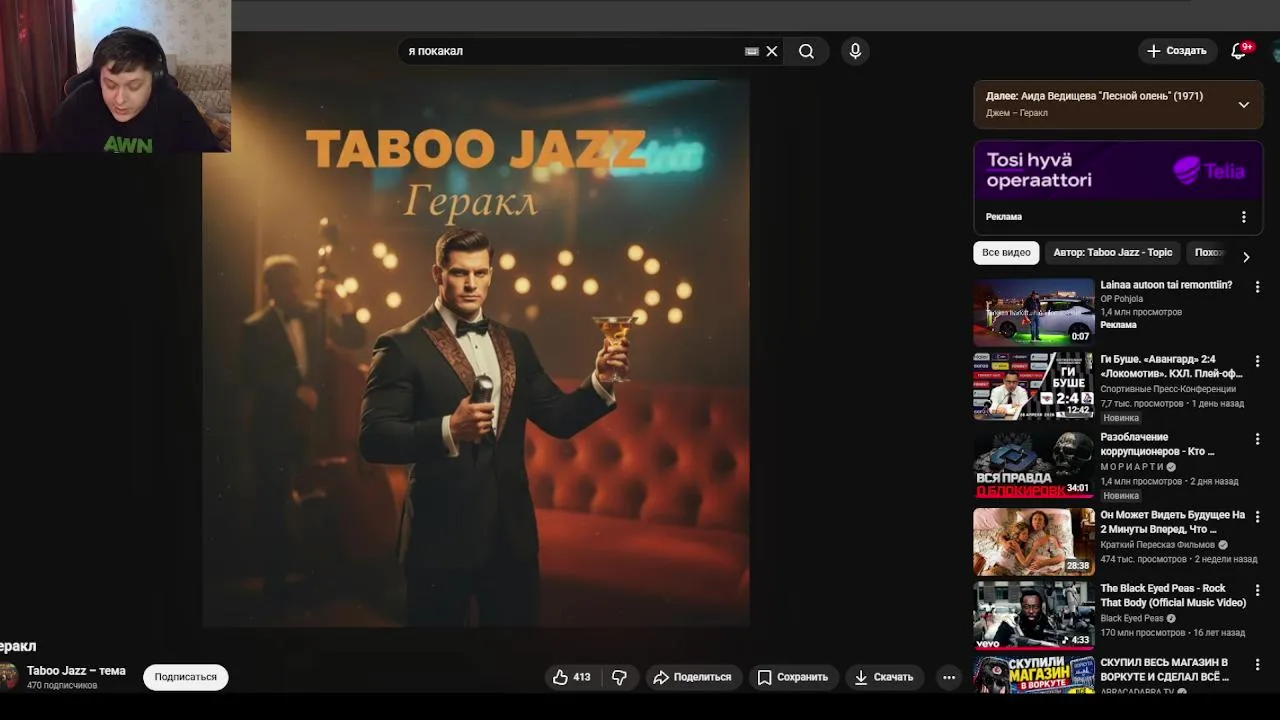Open more actions three-dots under video

[949, 677]
